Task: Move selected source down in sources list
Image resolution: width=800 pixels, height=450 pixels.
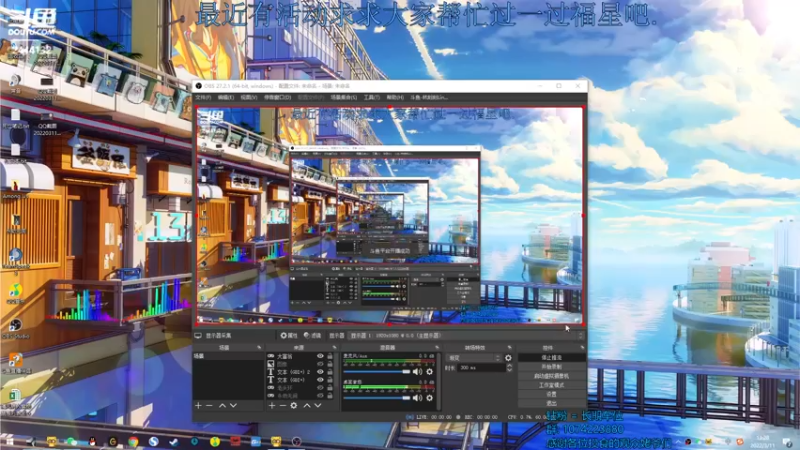Action: click(x=318, y=406)
